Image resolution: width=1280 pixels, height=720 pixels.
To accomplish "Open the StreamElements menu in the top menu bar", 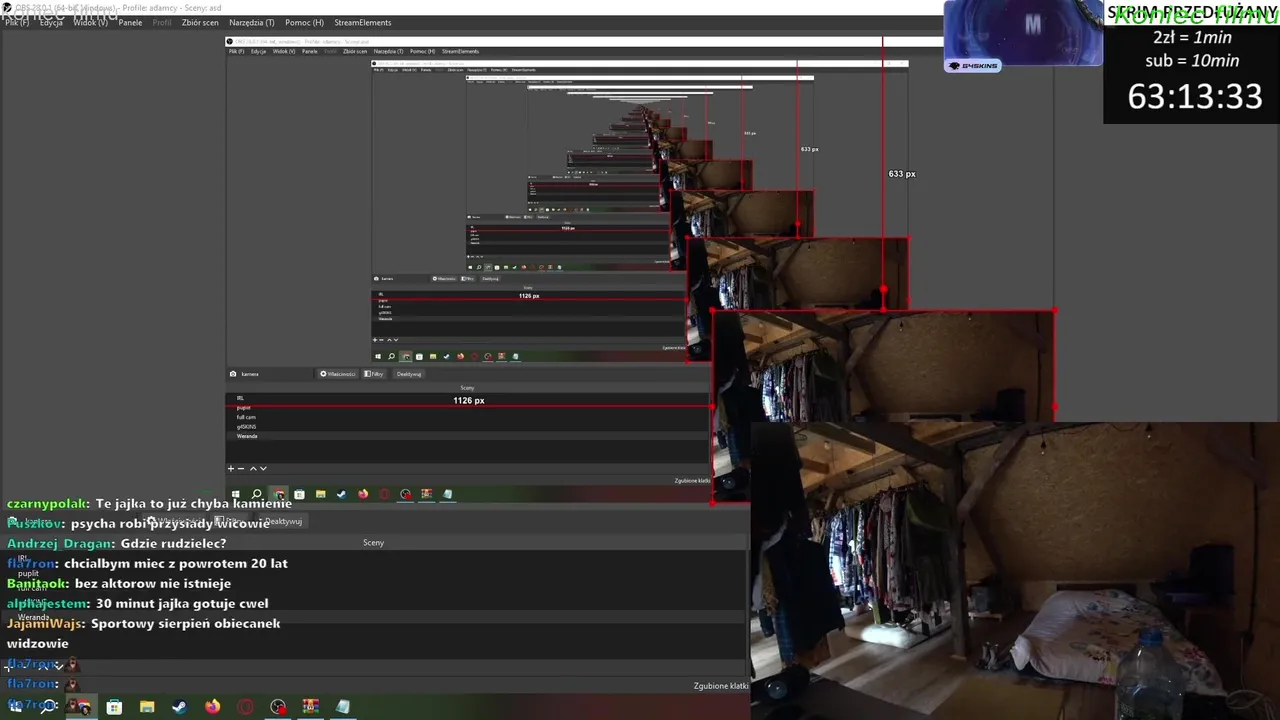I will click(x=363, y=22).
